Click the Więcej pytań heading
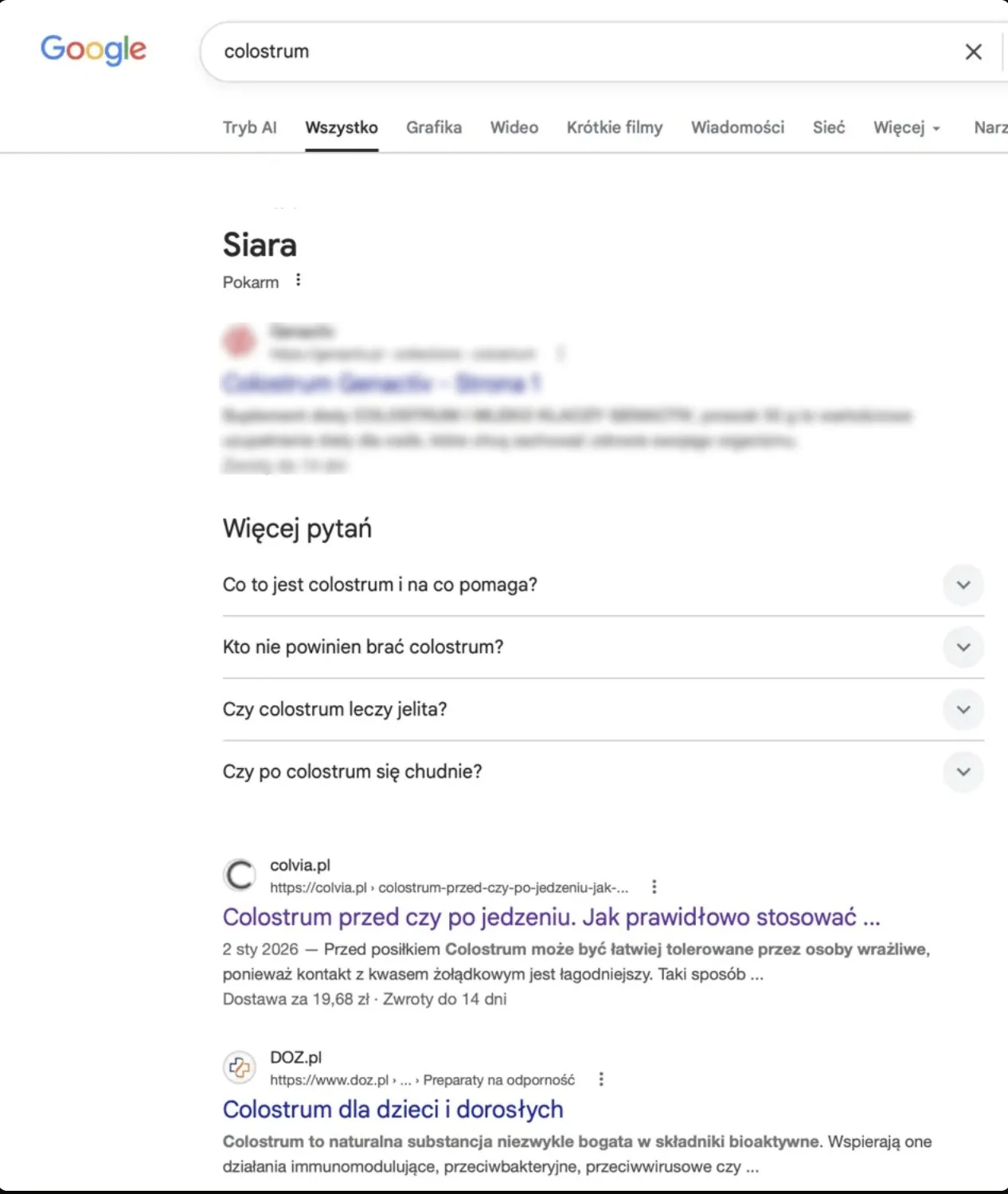This screenshot has width=1008, height=1194. (297, 529)
